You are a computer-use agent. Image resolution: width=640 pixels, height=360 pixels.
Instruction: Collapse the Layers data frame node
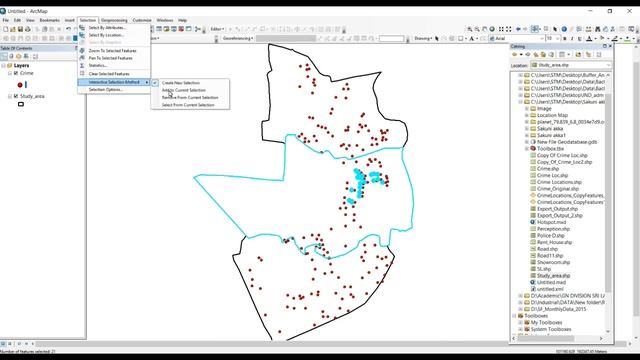(4, 65)
